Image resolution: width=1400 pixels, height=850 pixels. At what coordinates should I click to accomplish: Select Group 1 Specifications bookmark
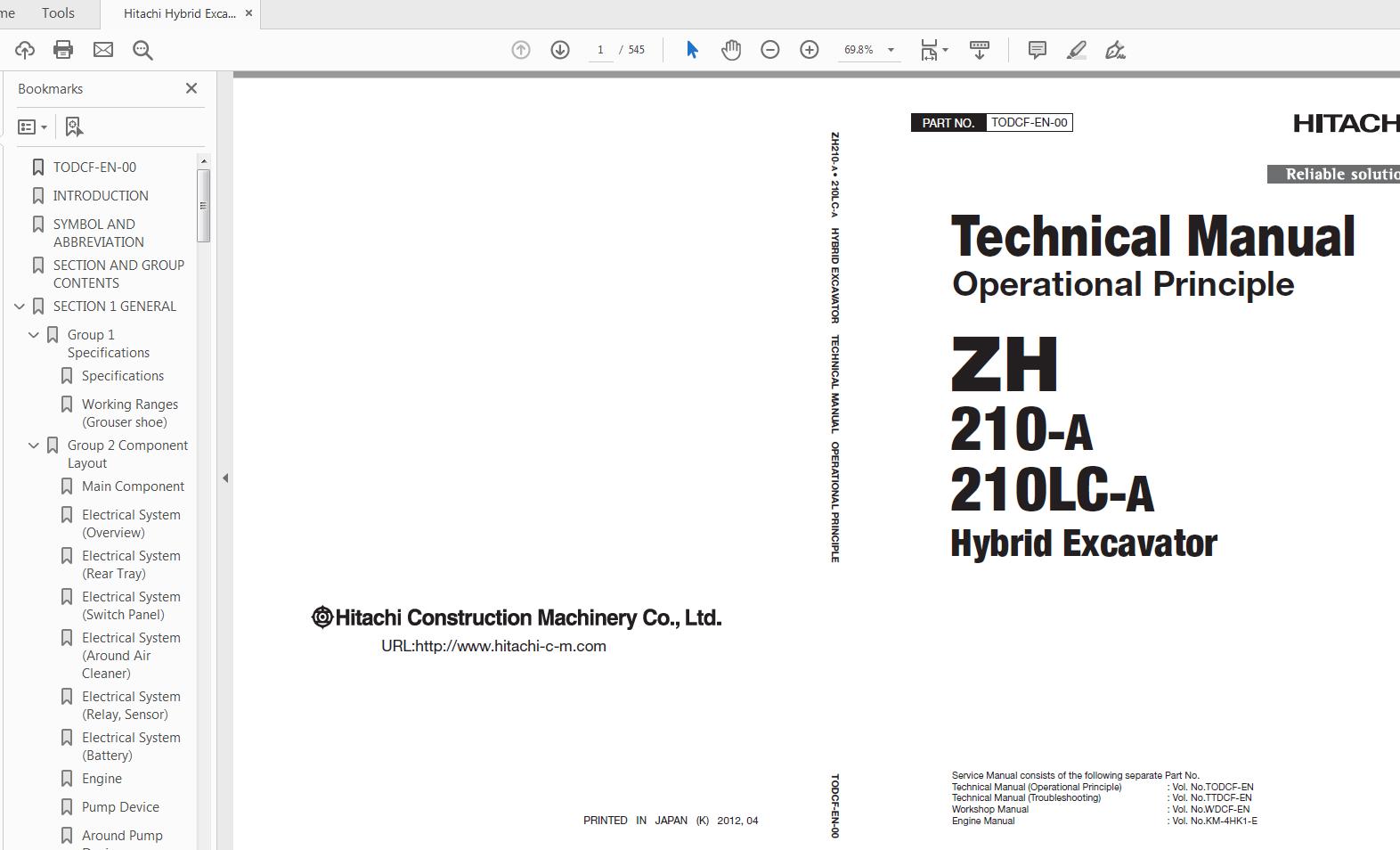(109, 344)
